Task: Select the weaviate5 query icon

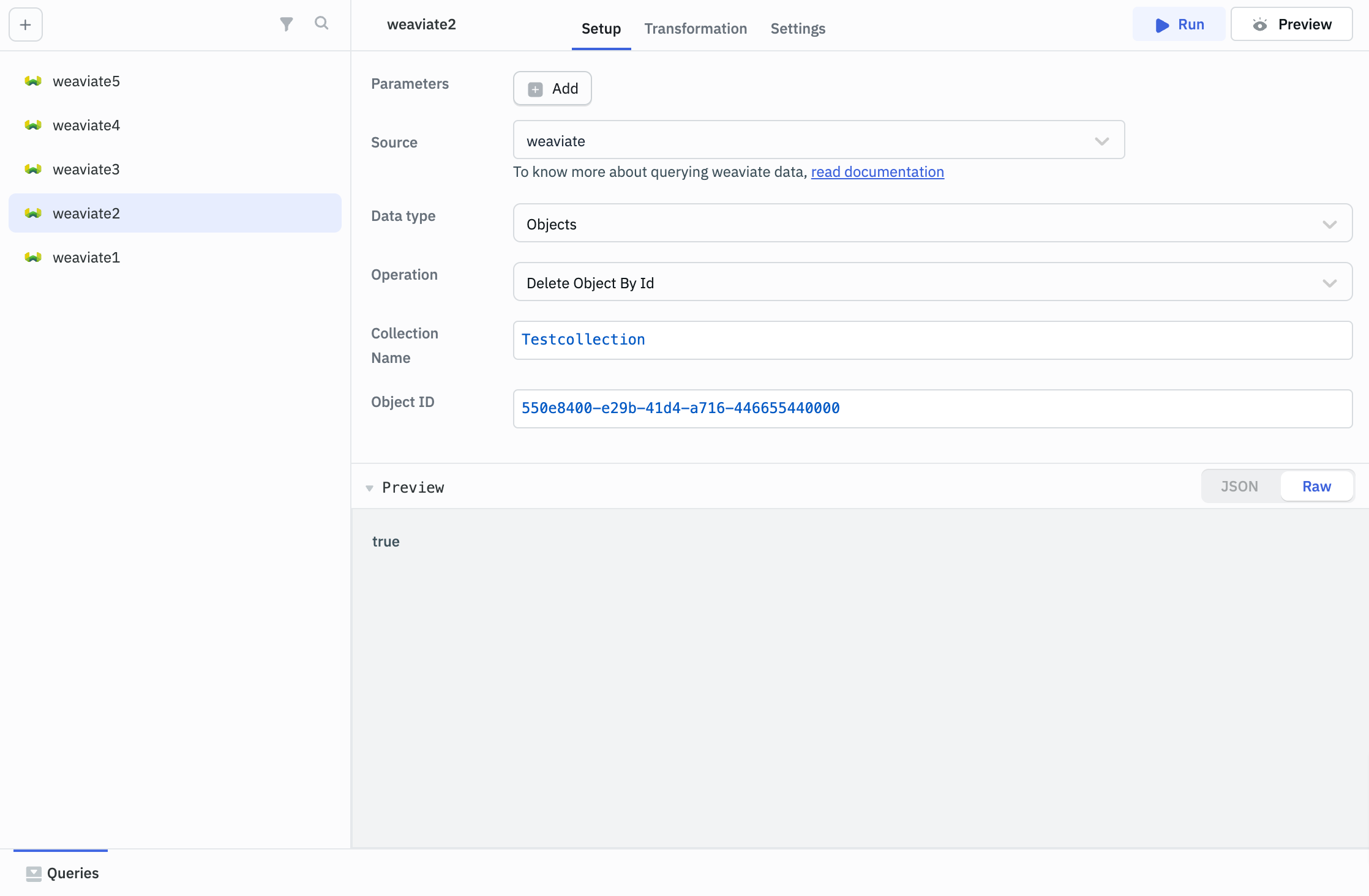Action: point(32,81)
